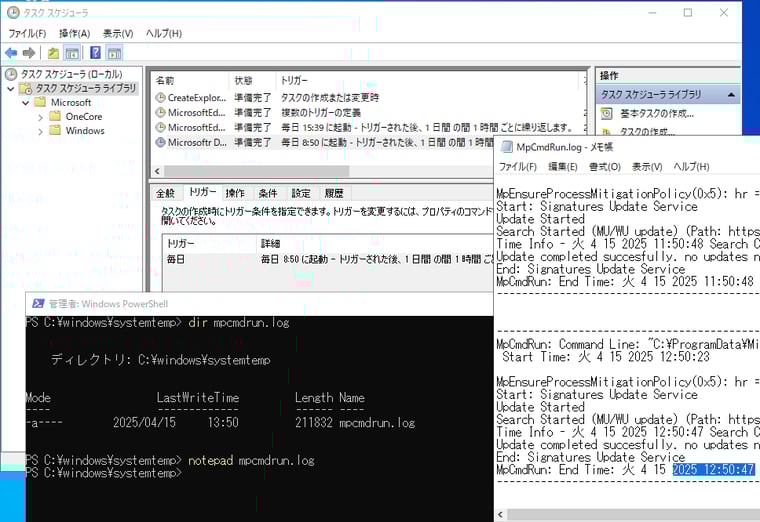Open the 表示(V) menu in Notepad

tap(647, 167)
